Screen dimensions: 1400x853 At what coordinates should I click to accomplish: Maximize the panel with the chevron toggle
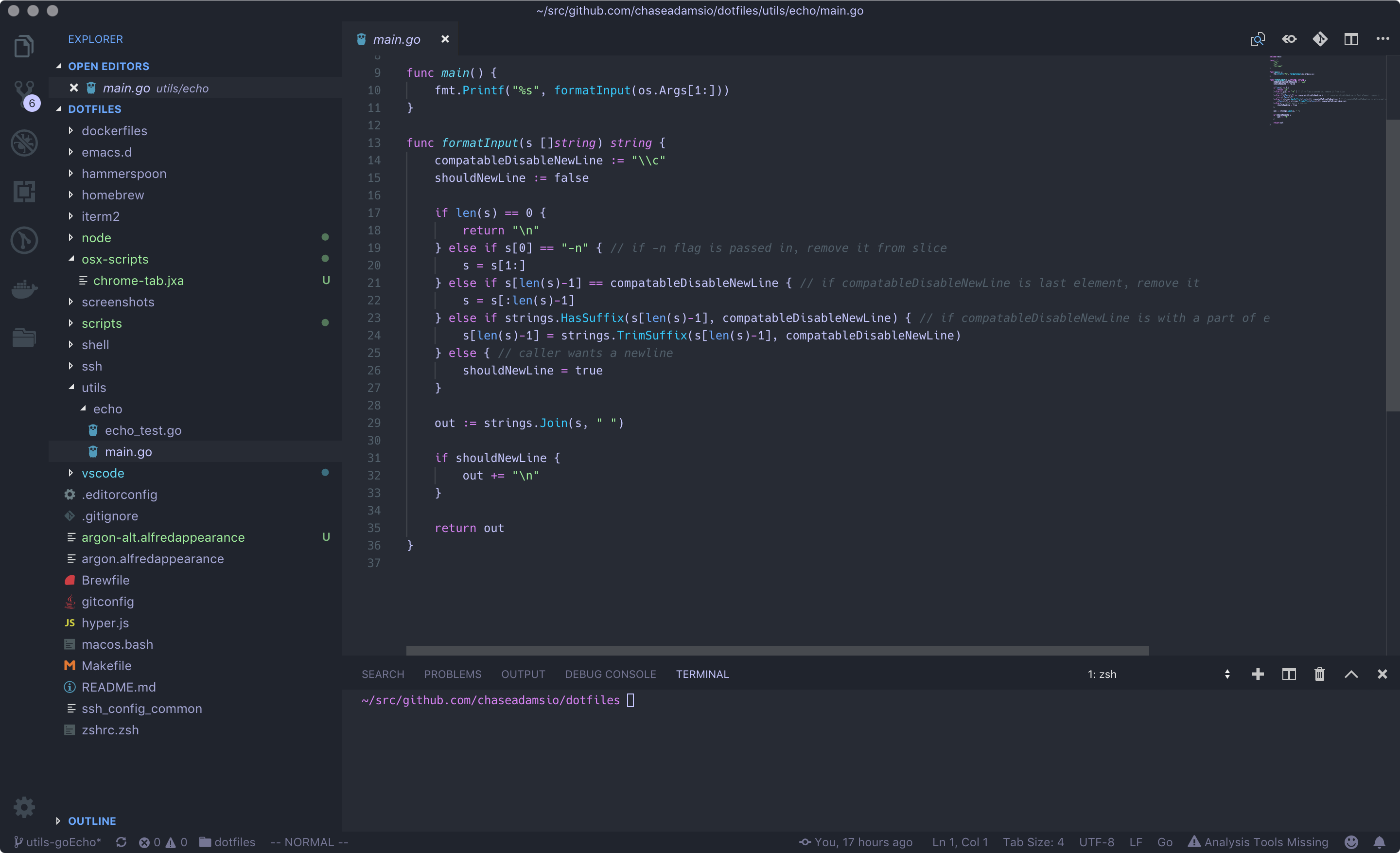[x=1351, y=674]
